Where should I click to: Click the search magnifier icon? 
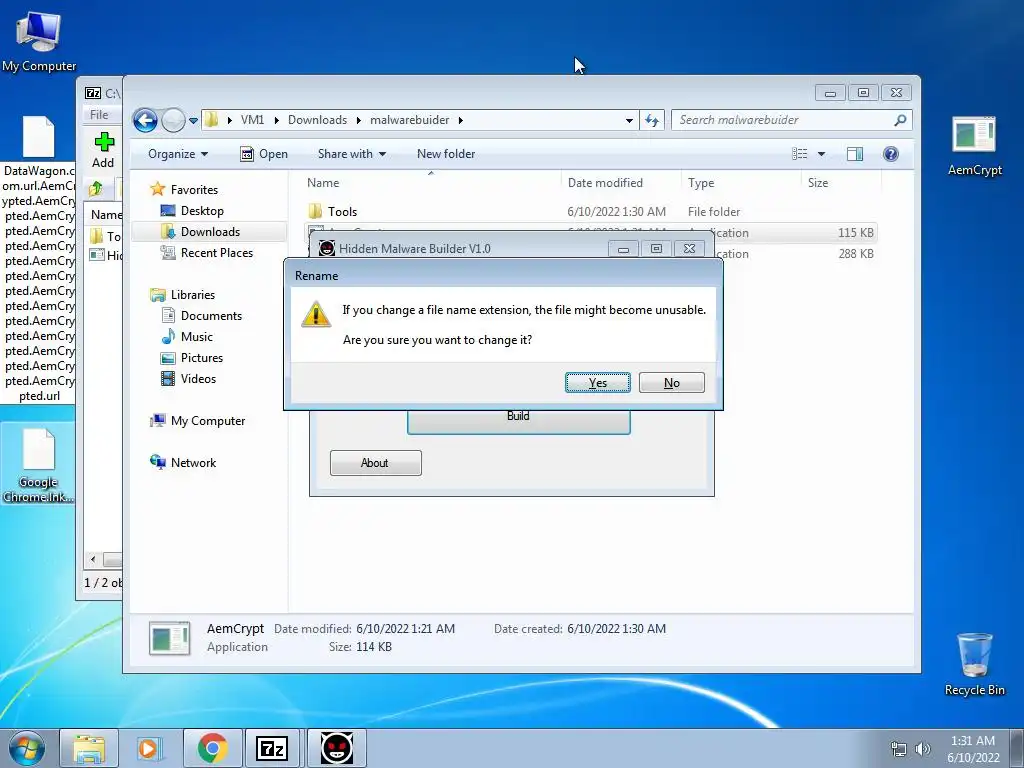point(901,120)
